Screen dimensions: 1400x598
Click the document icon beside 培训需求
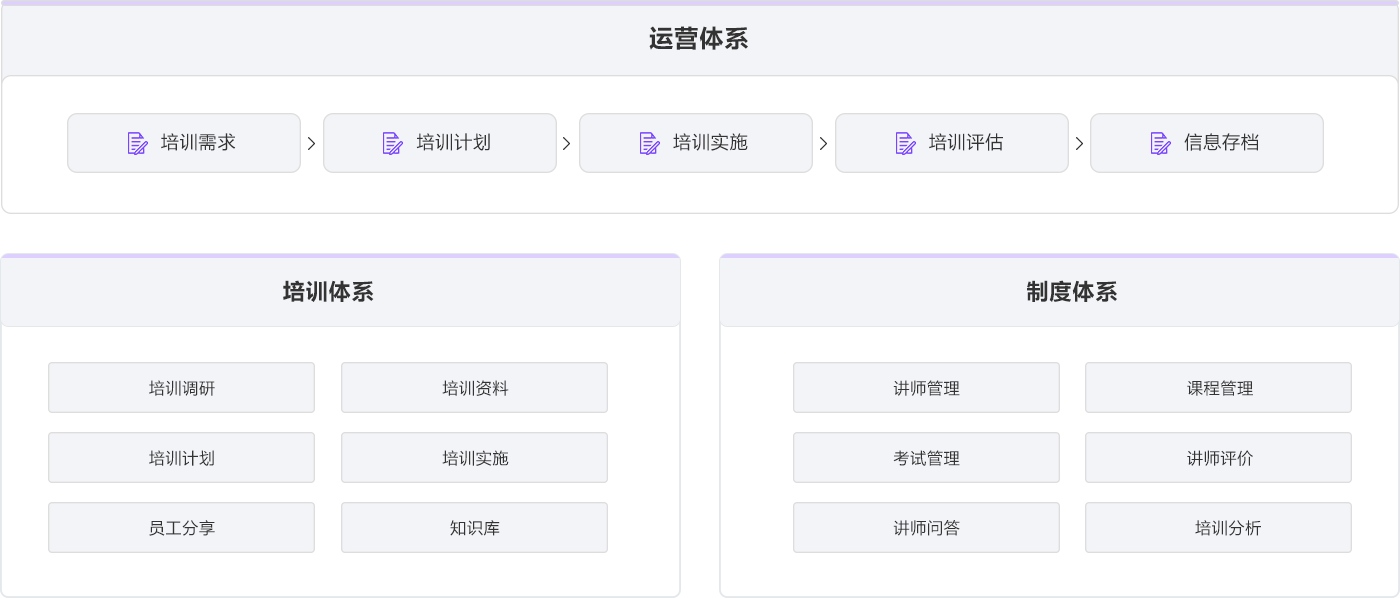tap(138, 143)
